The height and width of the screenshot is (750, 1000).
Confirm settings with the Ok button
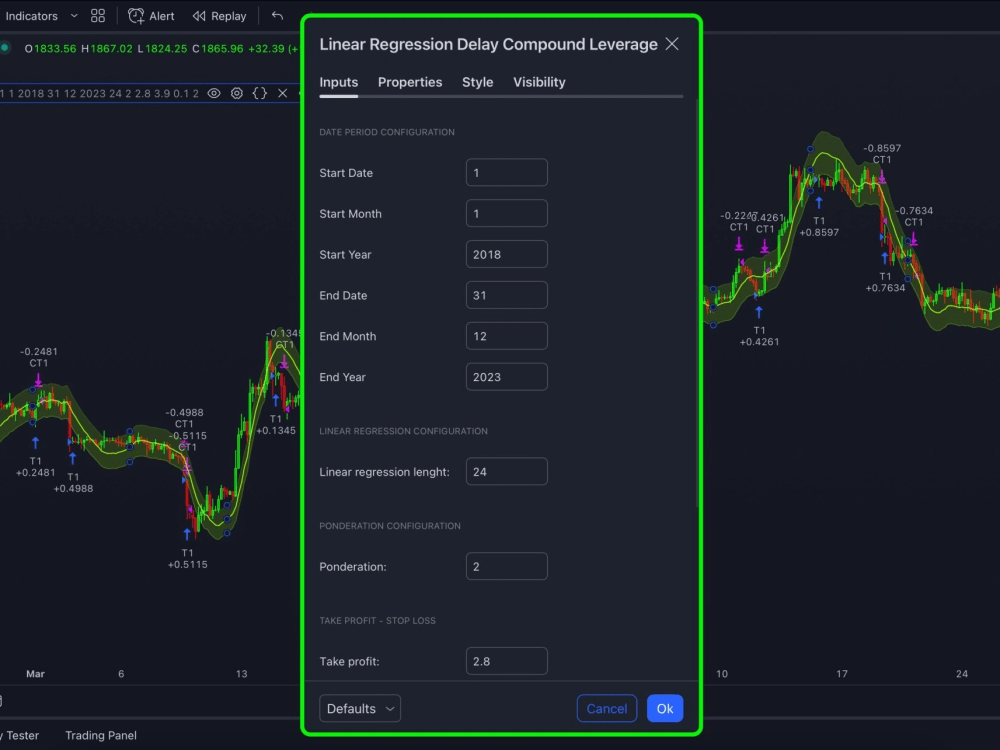click(665, 708)
